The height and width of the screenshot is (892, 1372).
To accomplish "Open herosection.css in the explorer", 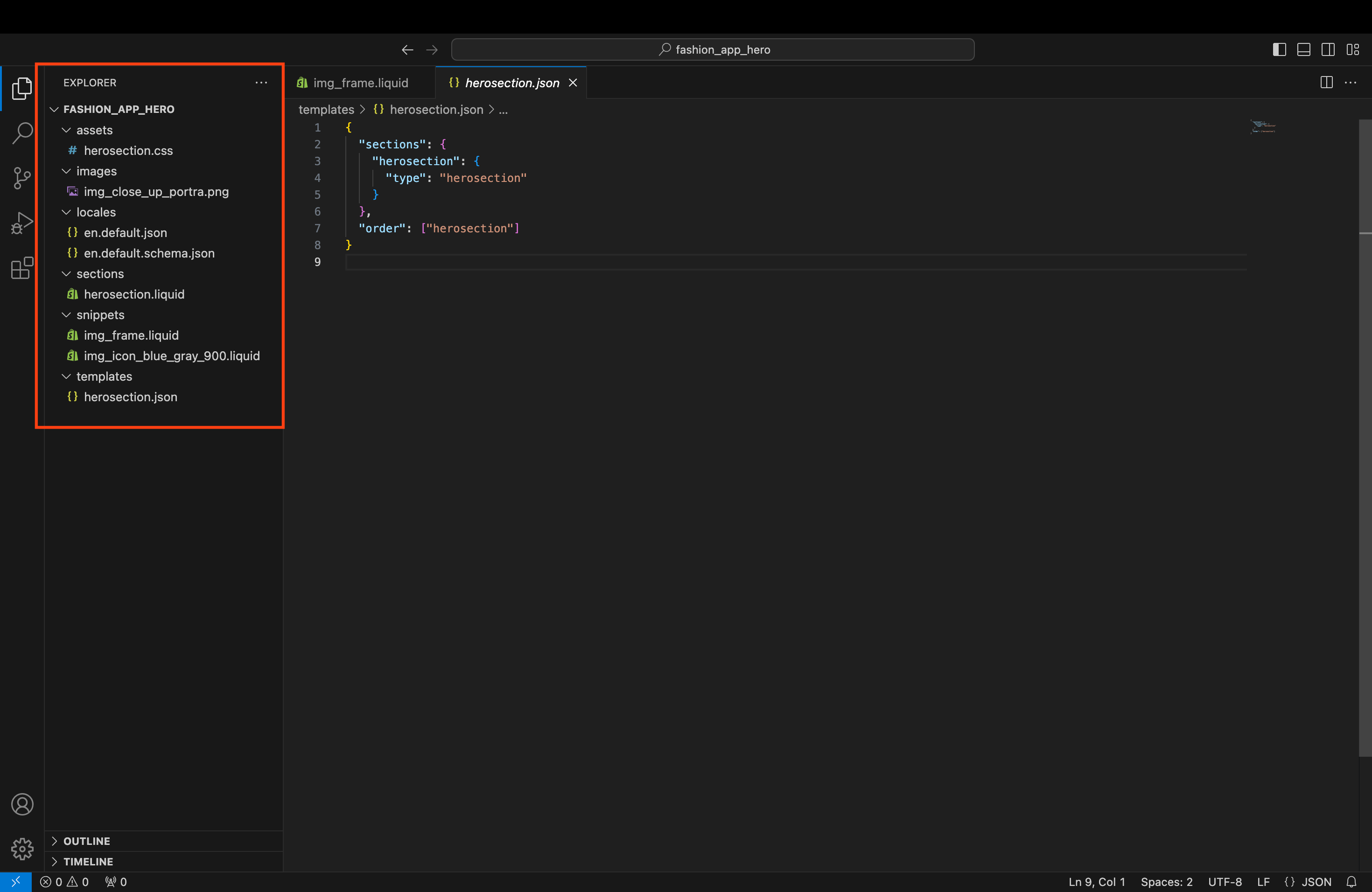I will coord(164,150).
